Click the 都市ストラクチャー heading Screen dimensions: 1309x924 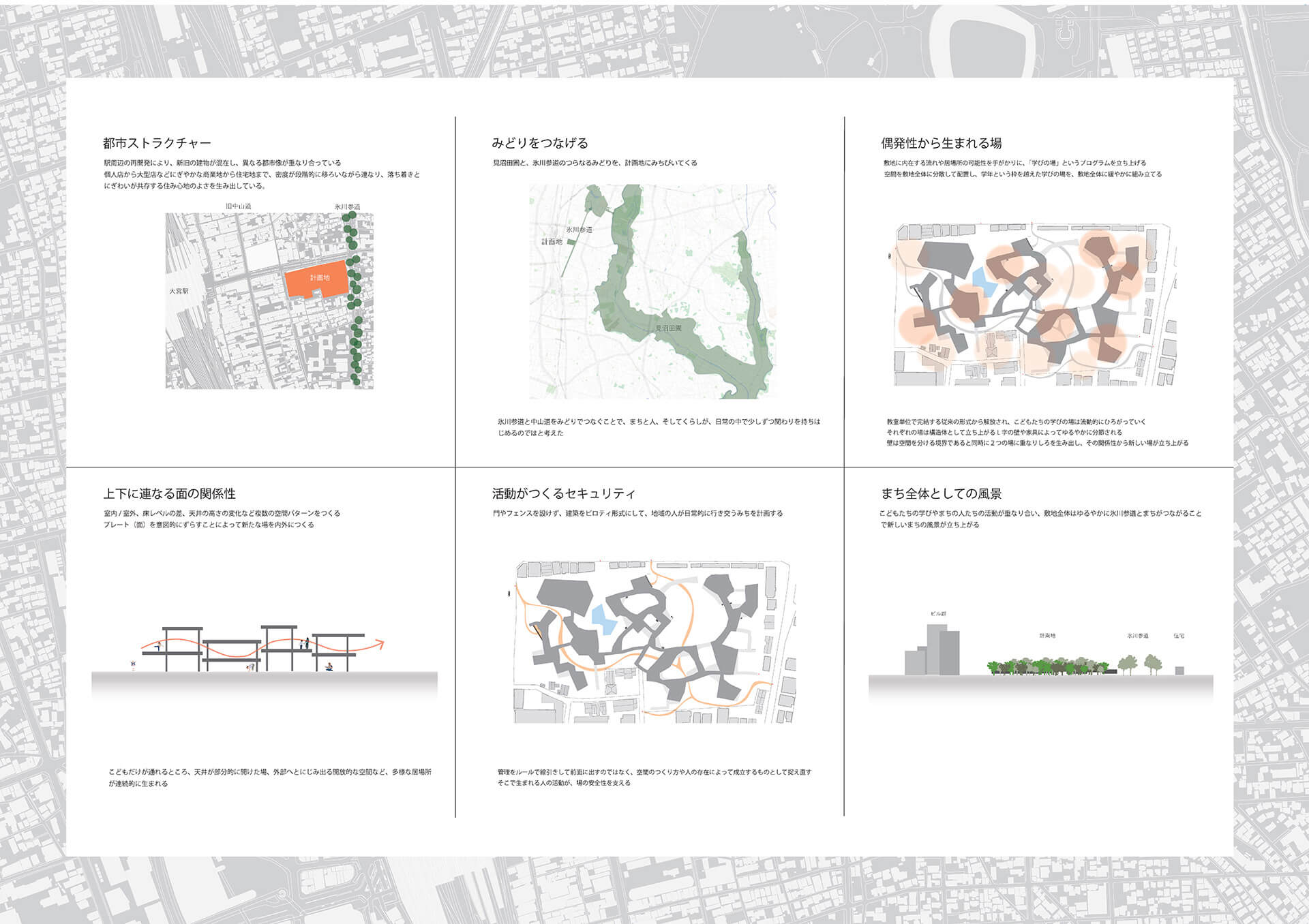(x=157, y=143)
